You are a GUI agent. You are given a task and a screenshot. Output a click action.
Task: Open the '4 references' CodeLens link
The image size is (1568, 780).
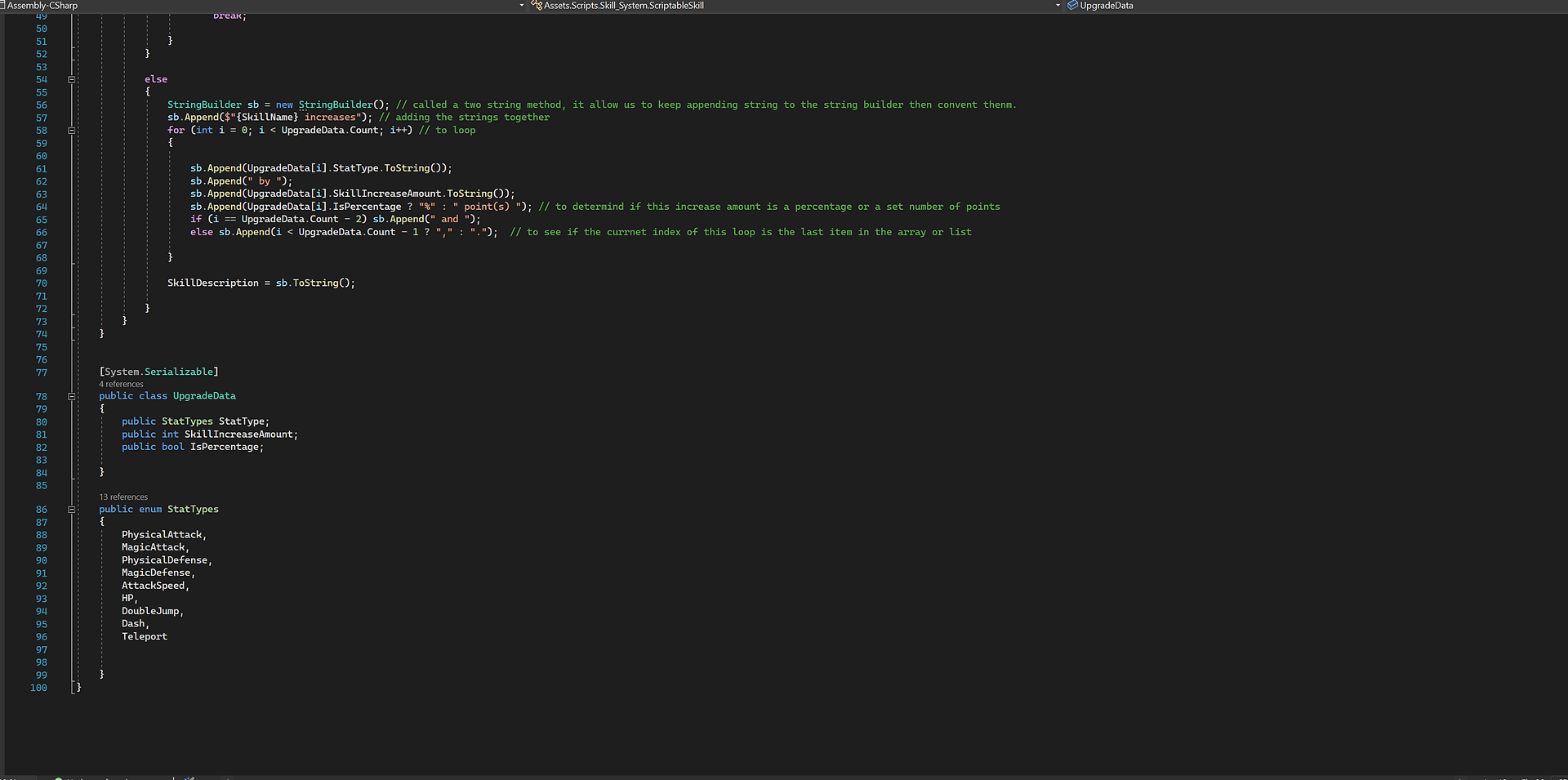(121, 384)
